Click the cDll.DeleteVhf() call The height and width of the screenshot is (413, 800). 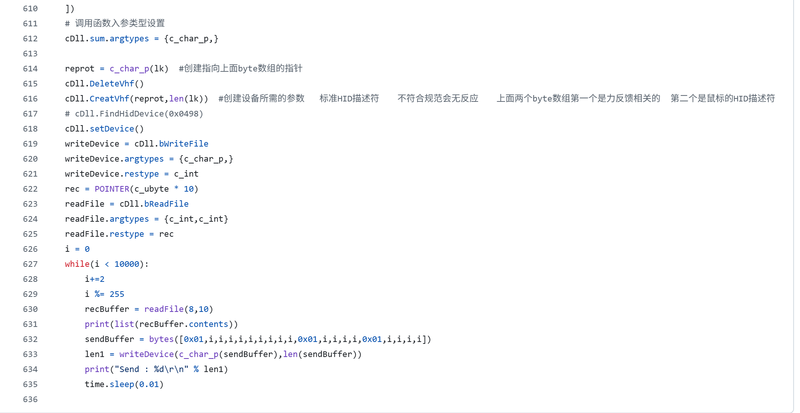[105, 84]
